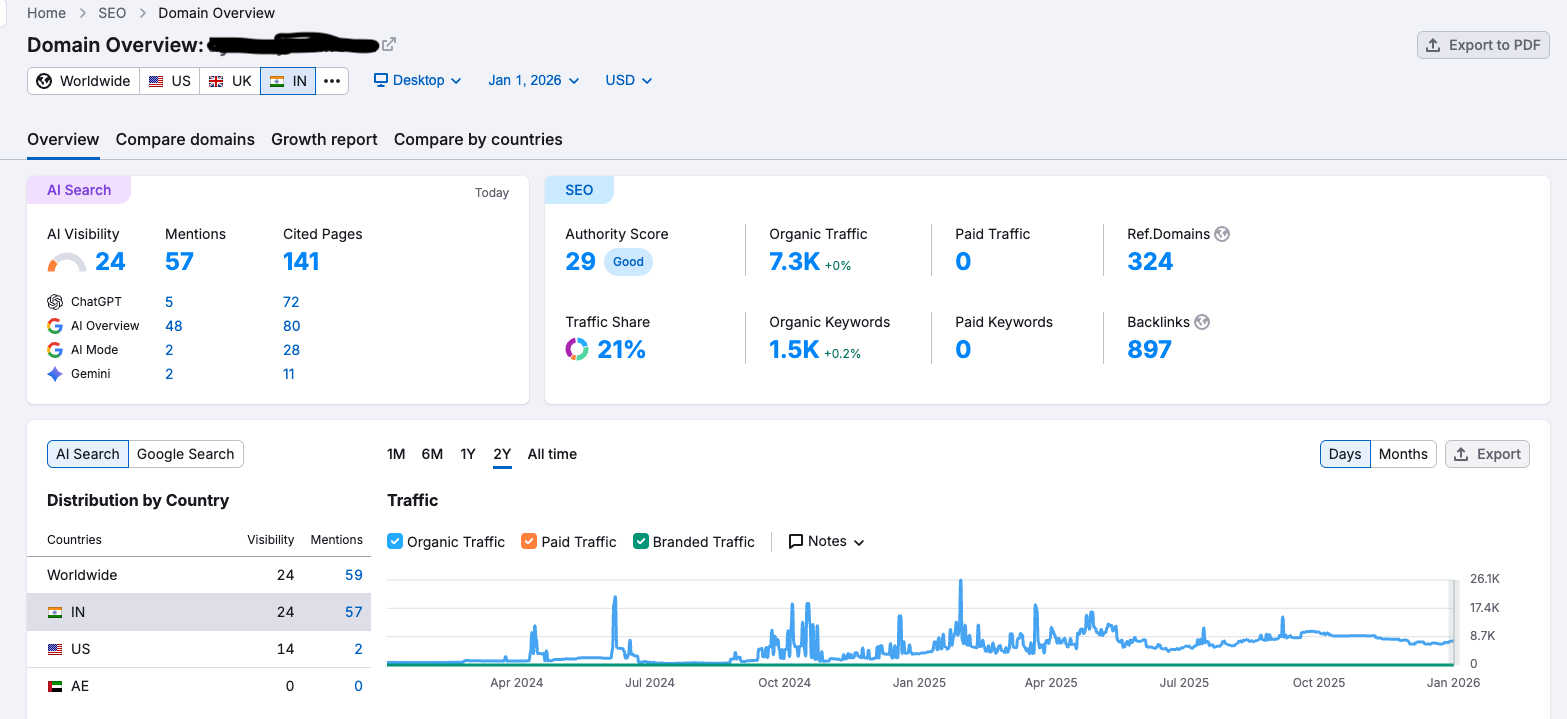Click the India flag icon in country selector
The width and height of the screenshot is (1567, 719).
click(277, 81)
